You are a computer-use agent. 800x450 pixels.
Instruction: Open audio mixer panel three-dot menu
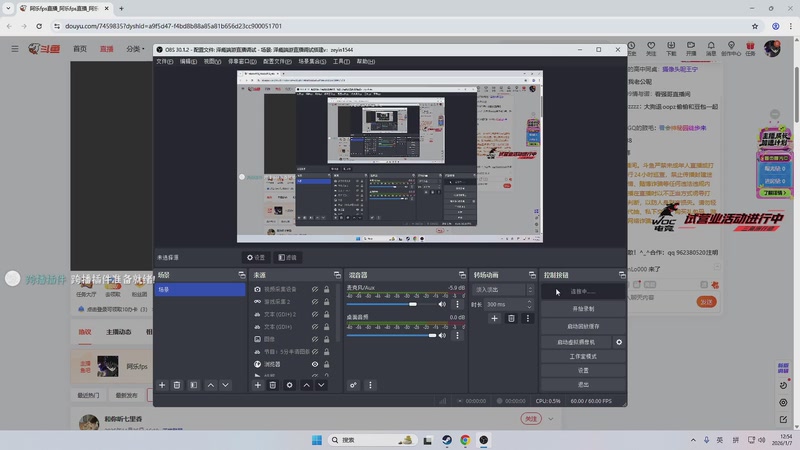click(x=370, y=385)
